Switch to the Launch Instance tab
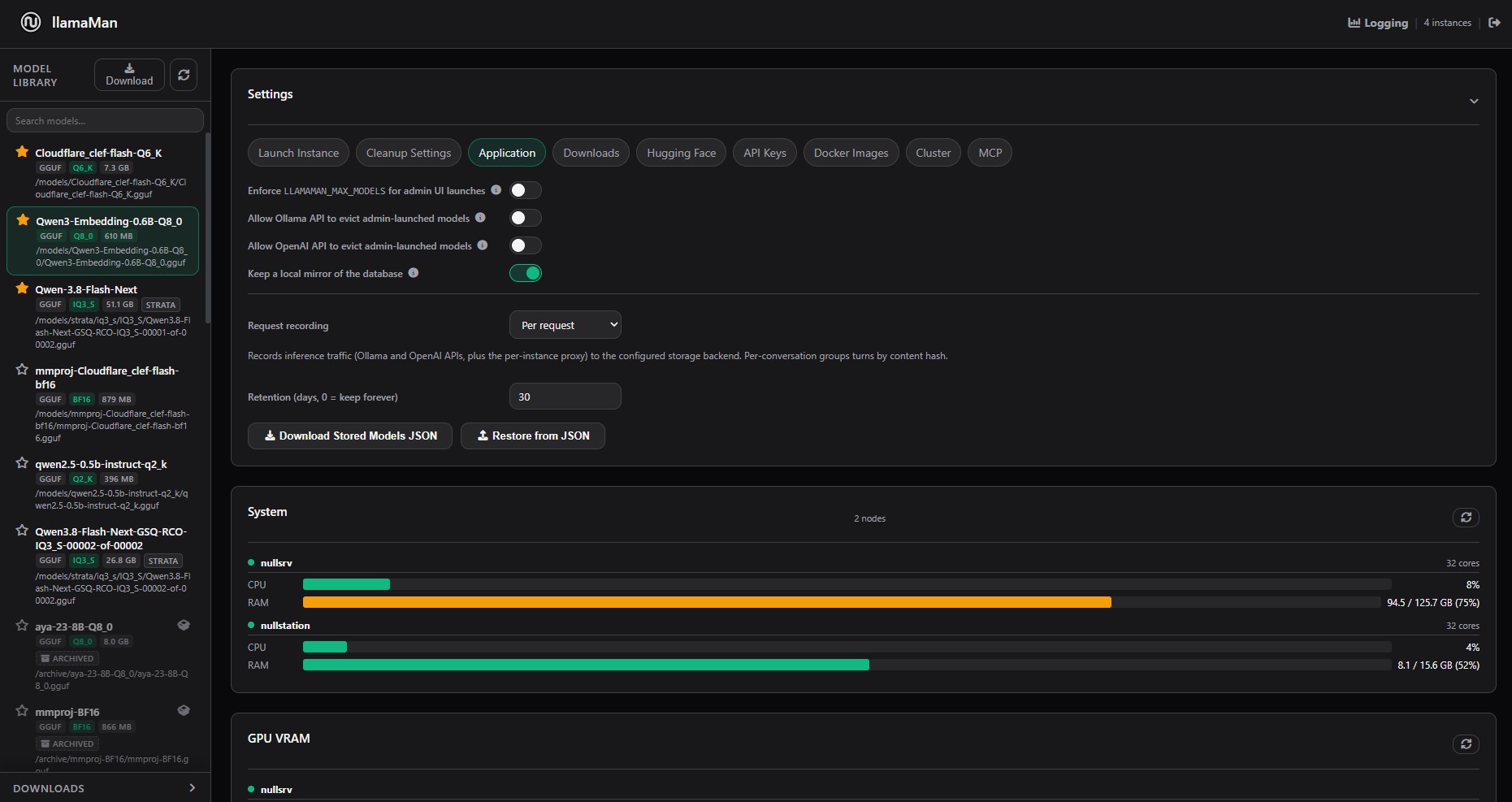1512x802 pixels. (x=298, y=153)
